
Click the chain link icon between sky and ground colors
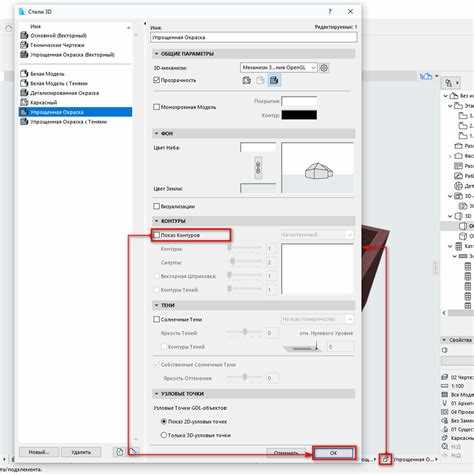tap(258, 167)
